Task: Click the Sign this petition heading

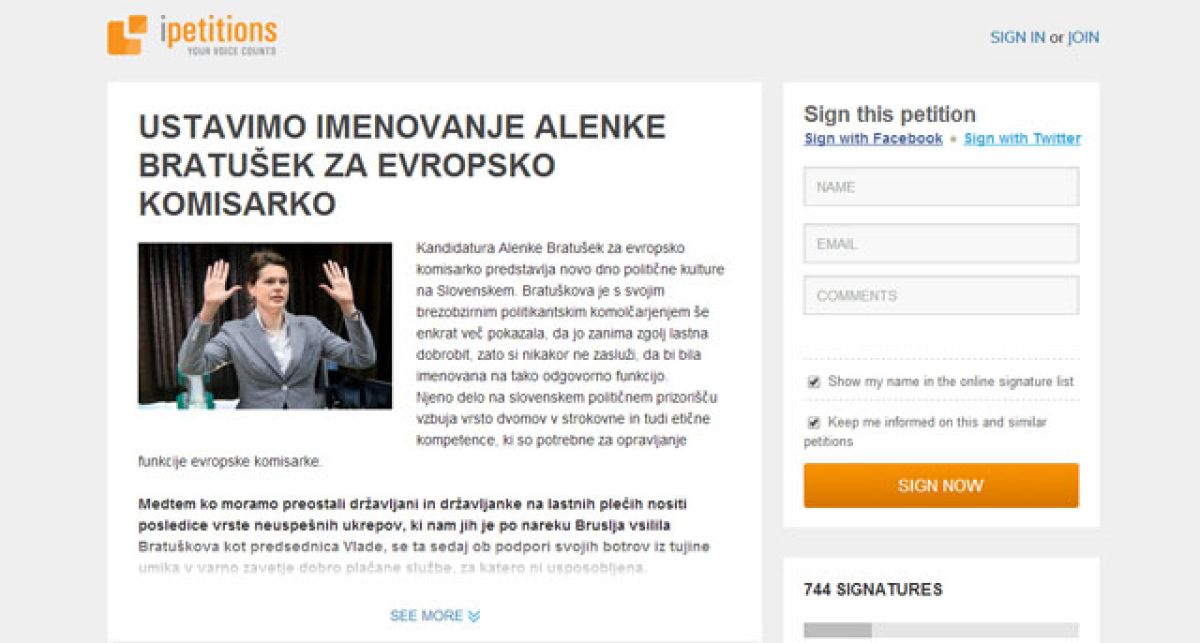Action: 890,114
